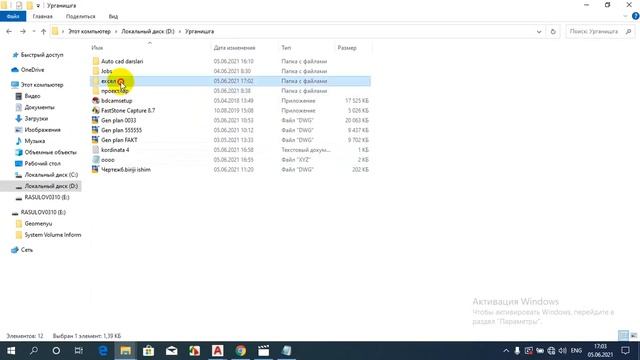Viewport: 640px width, 360px height.
Task: Launch Google Chrome from the taskbar
Action: (x=241, y=351)
